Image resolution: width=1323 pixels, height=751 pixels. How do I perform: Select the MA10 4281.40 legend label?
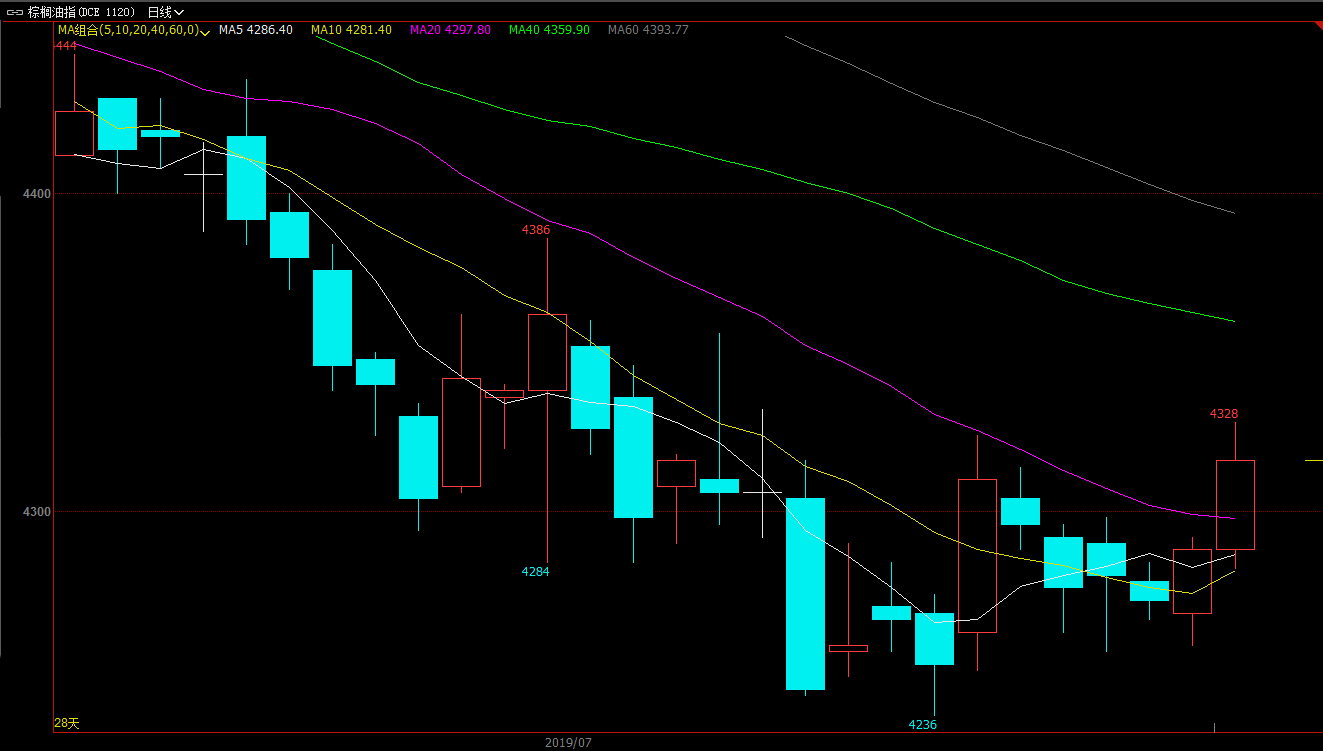pyautogui.click(x=351, y=30)
